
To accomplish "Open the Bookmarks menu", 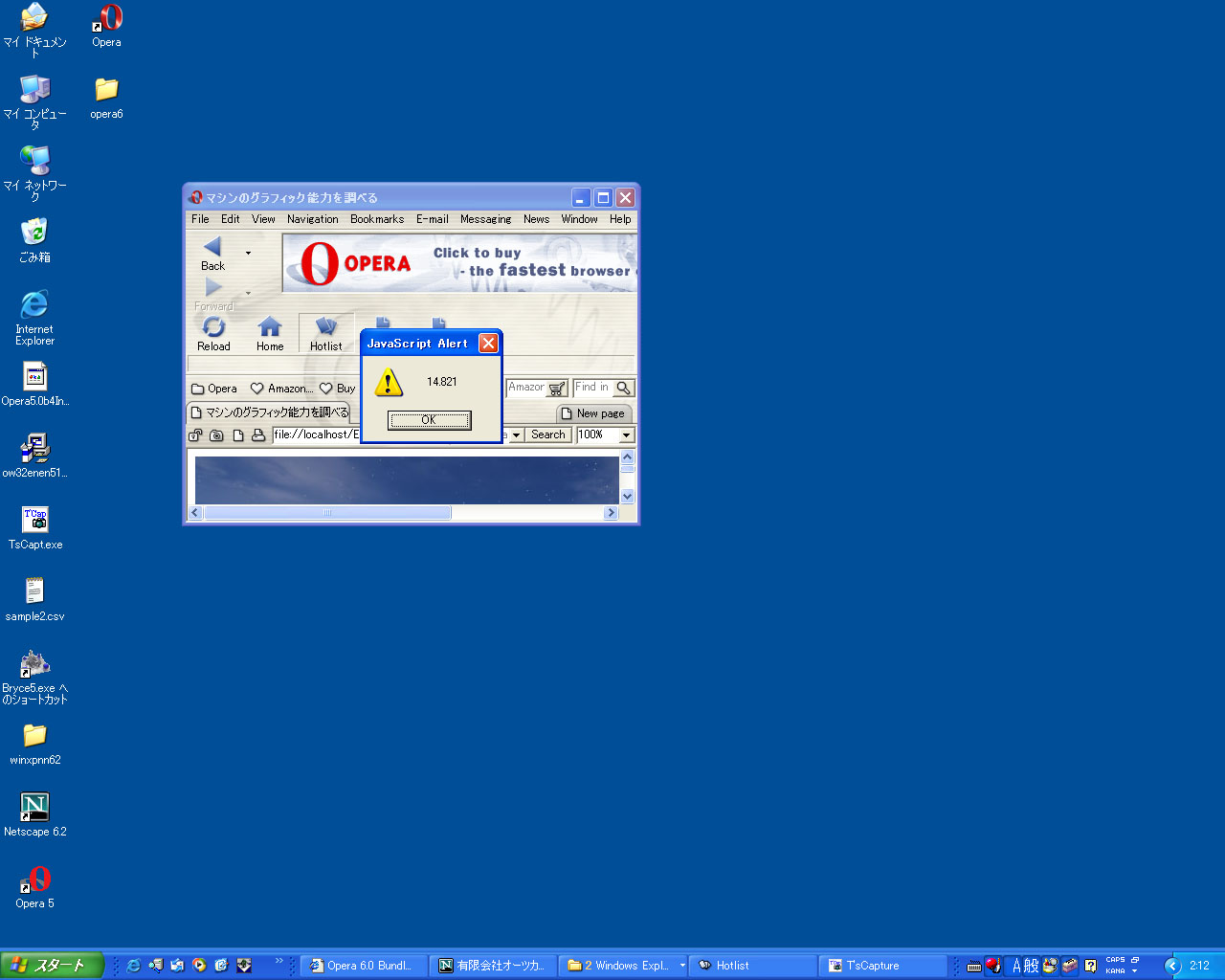I will 377,219.
